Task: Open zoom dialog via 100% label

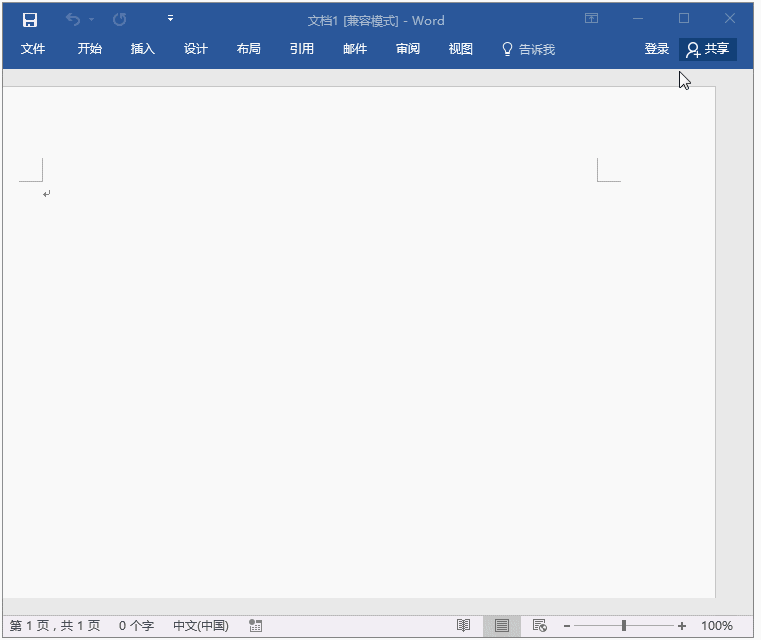Action: coord(717,625)
